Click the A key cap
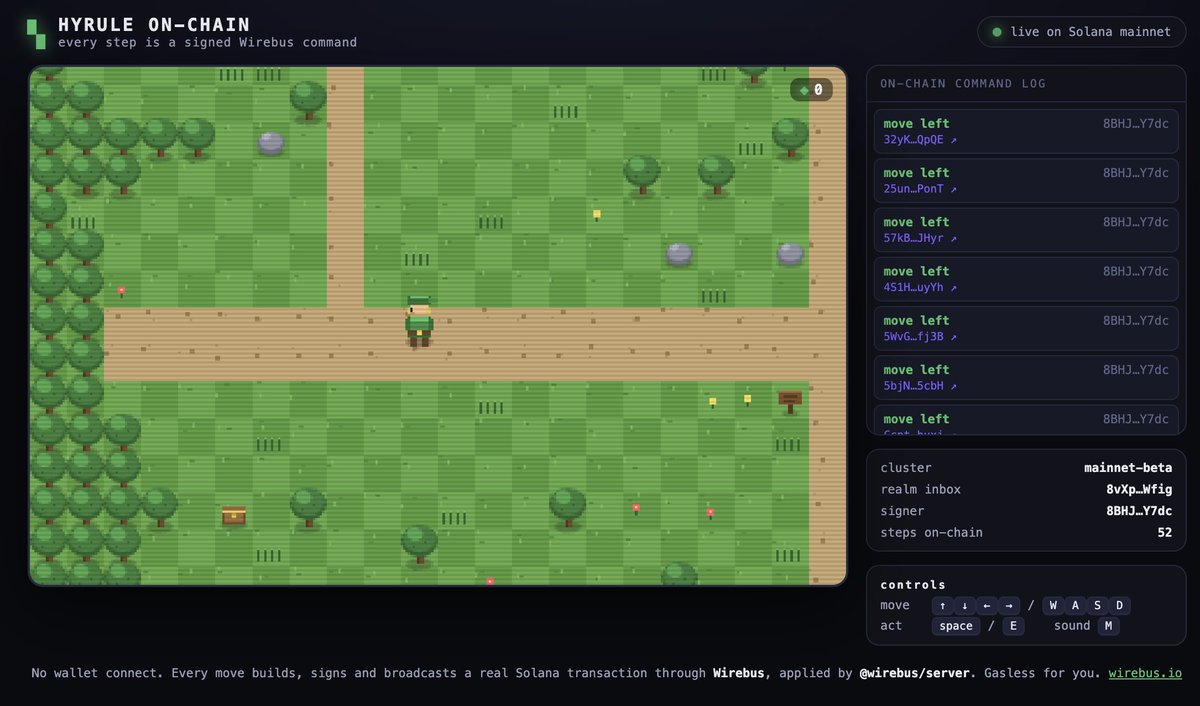Screen dimensions: 1200x706 coord(1076,605)
